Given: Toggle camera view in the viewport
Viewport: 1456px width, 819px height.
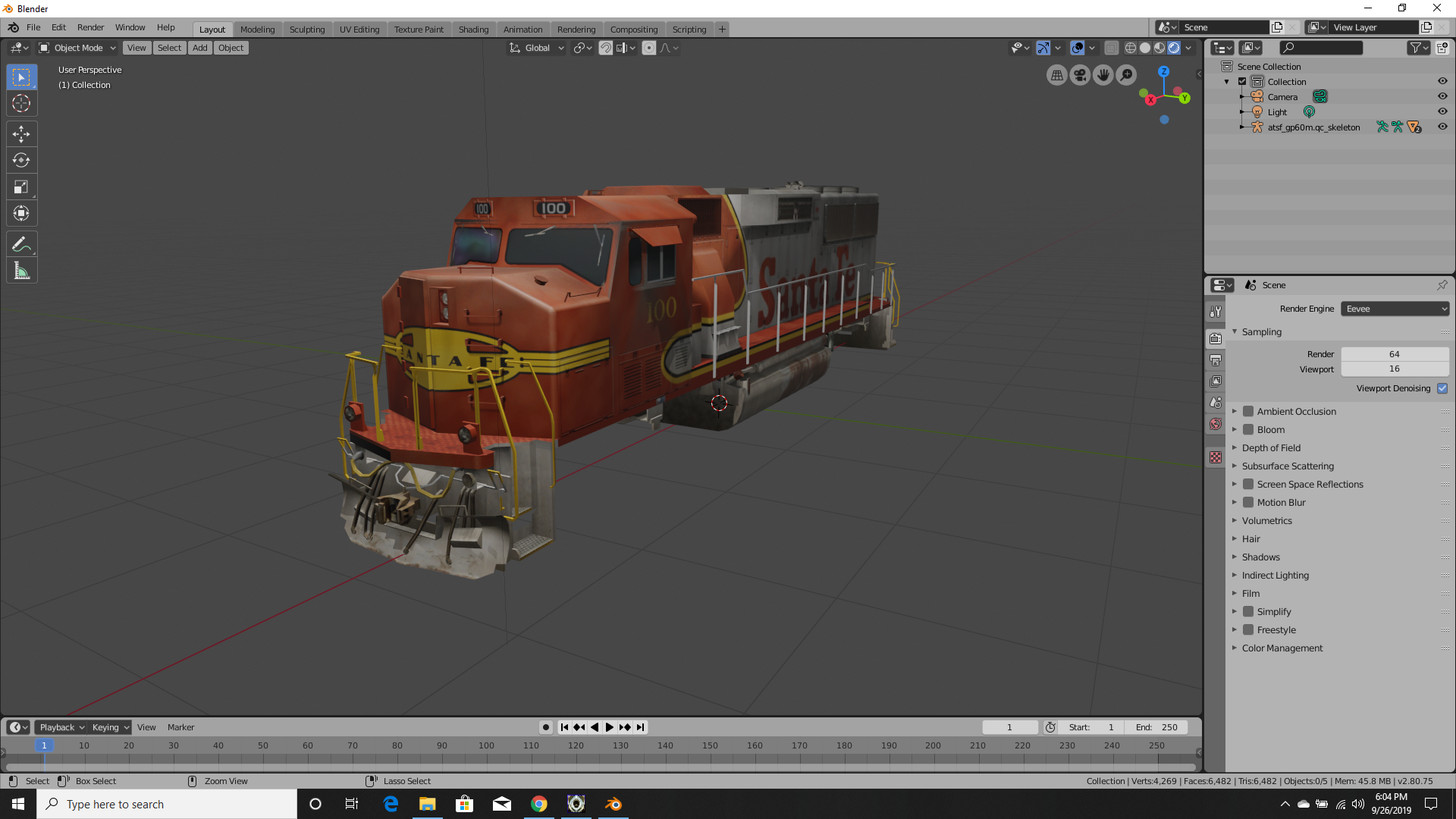Looking at the screenshot, I should pos(1080,75).
